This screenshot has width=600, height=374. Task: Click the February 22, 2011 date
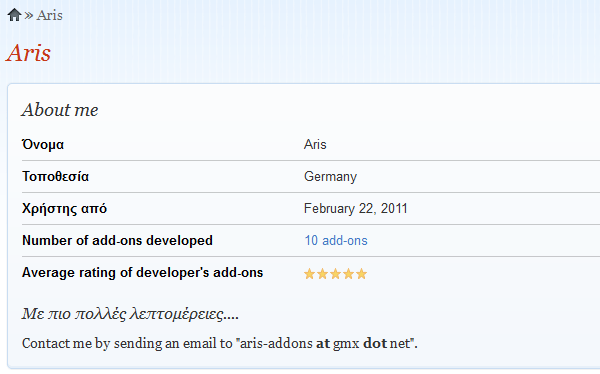[x=355, y=208]
